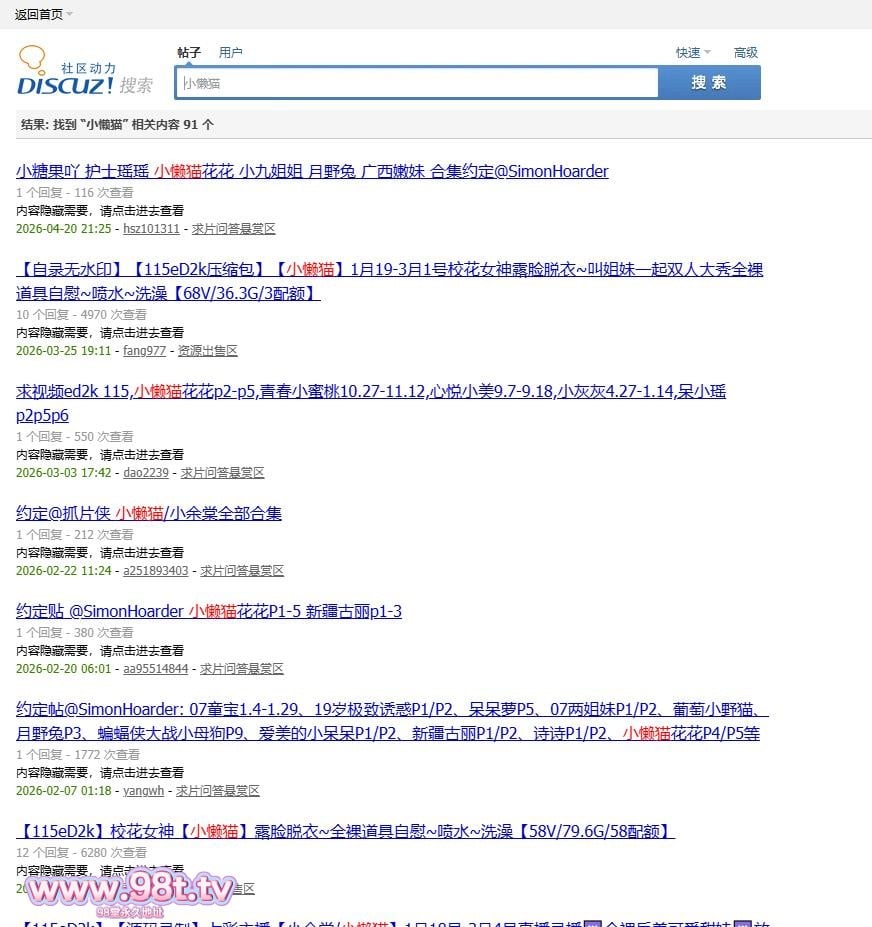
Task: Open the result title starting with 约定@抓片侠
Action: click(x=149, y=513)
